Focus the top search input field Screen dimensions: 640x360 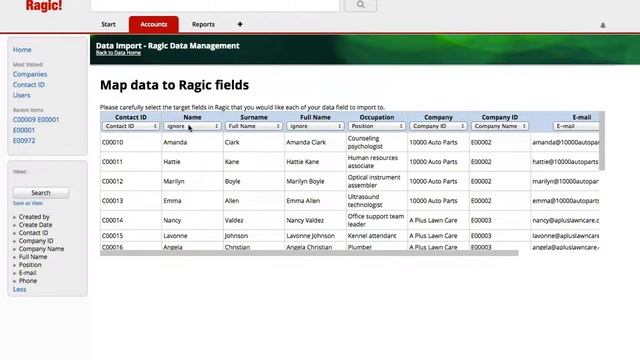(x=215, y=5)
